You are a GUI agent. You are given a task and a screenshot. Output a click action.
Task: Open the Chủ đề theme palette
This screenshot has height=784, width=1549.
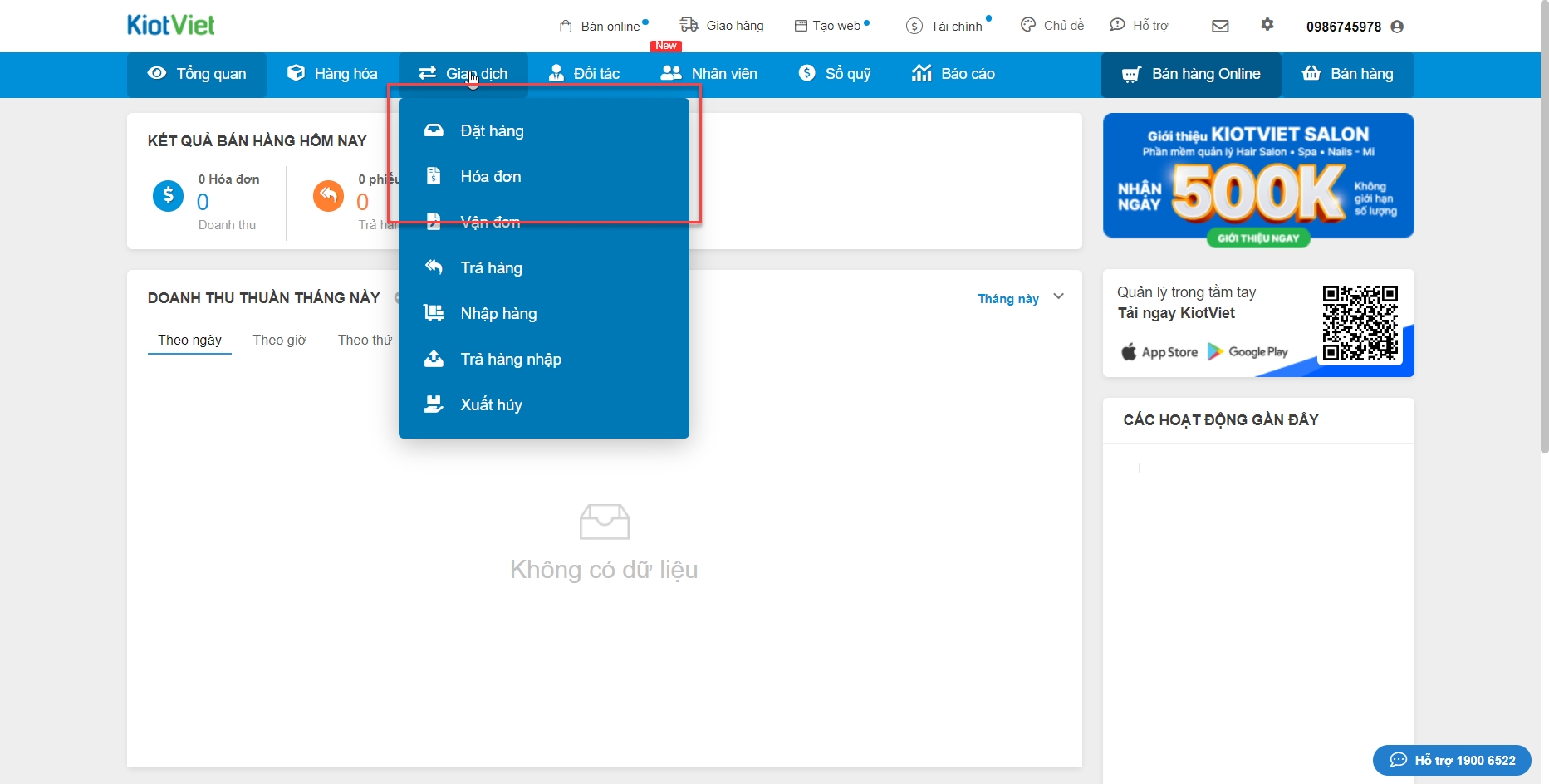pos(1052,26)
